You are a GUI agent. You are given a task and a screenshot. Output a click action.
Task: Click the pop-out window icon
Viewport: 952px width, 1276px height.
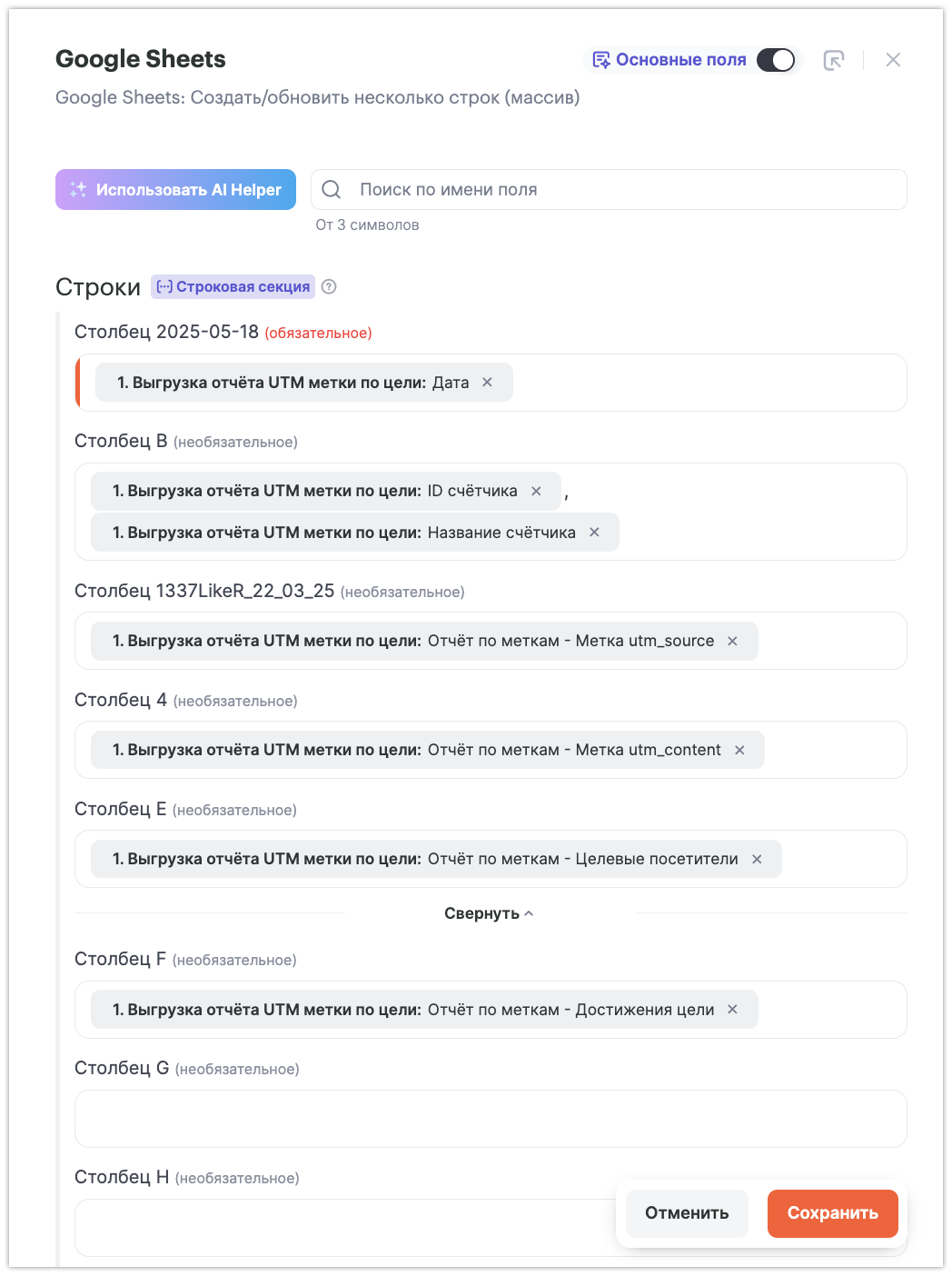coord(833,60)
